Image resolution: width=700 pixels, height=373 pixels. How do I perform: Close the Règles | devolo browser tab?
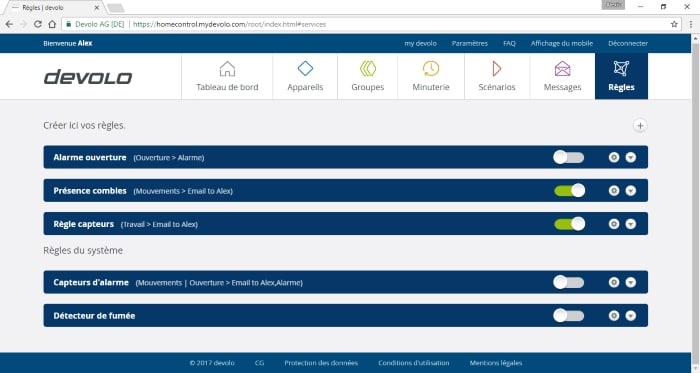point(97,8)
